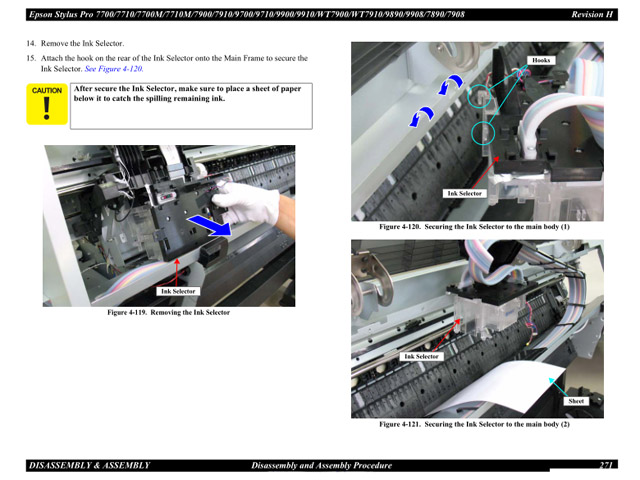Viewport: 640px width, 480px height.
Task: Click the "Hooks" callout label
Action: [541, 61]
